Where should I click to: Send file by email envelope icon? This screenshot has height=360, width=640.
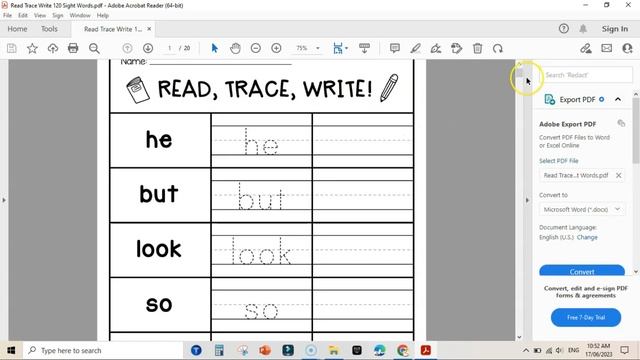[607, 48]
